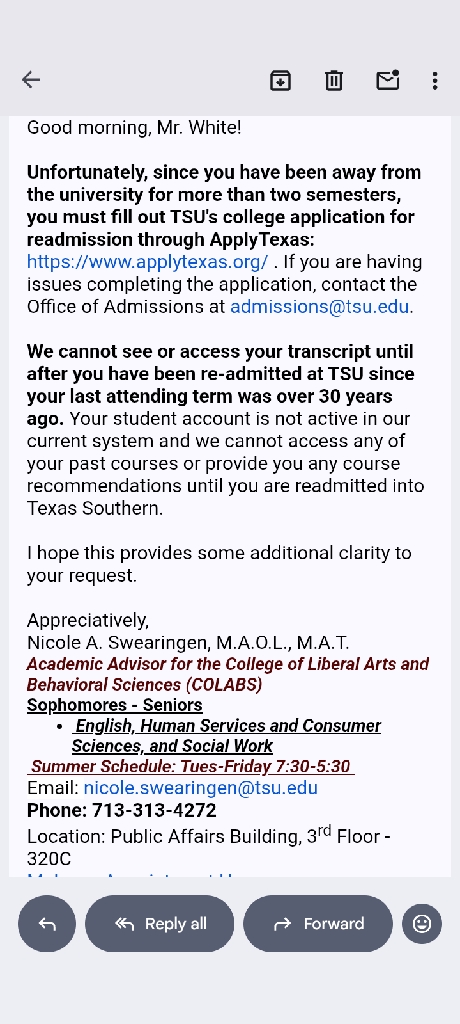This screenshot has width=460, height=1024.
Task: Mark the message as unread envelope icon
Action: point(387,80)
